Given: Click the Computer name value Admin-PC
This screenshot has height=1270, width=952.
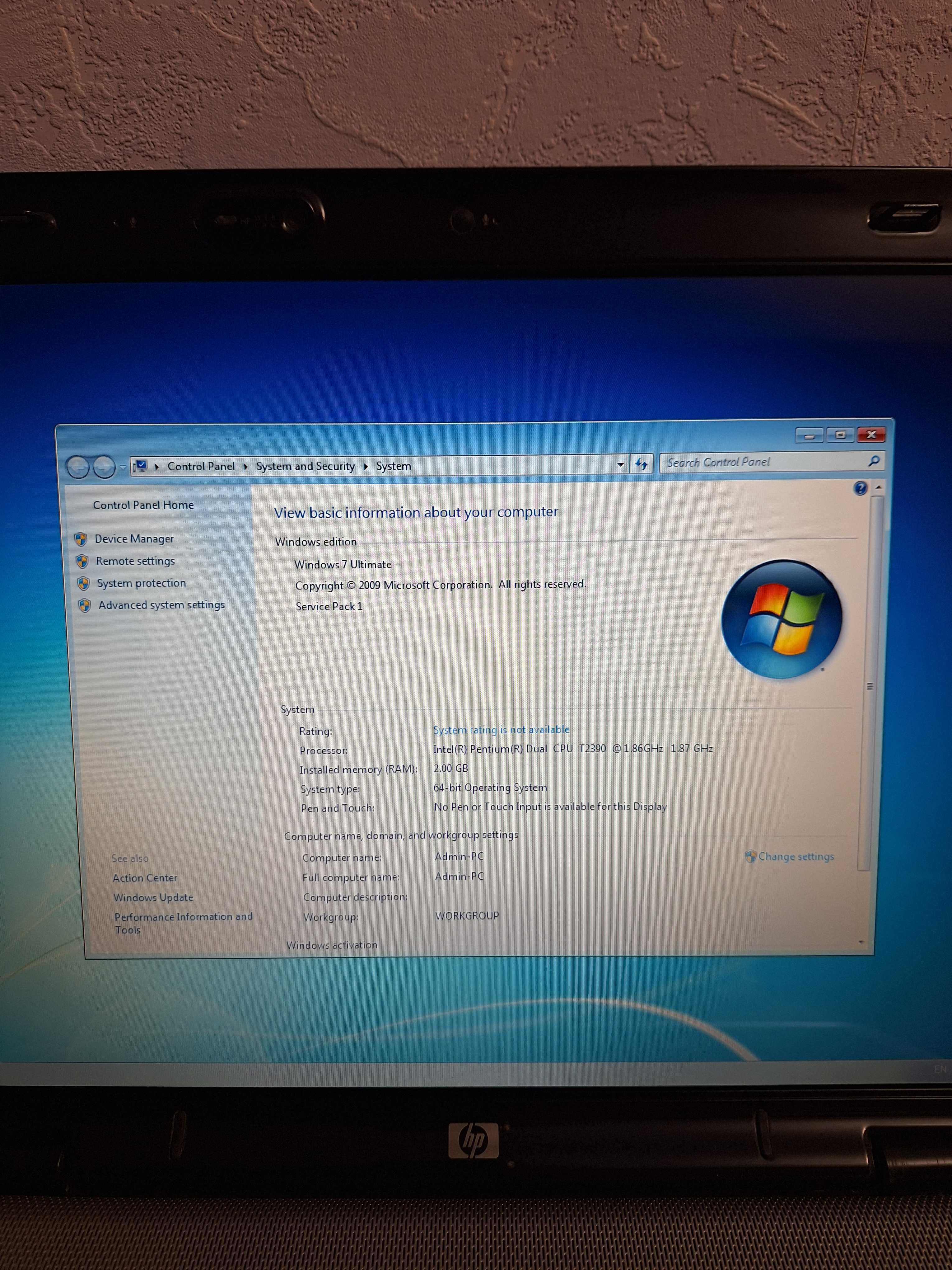Looking at the screenshot, I should pos(459,857).
